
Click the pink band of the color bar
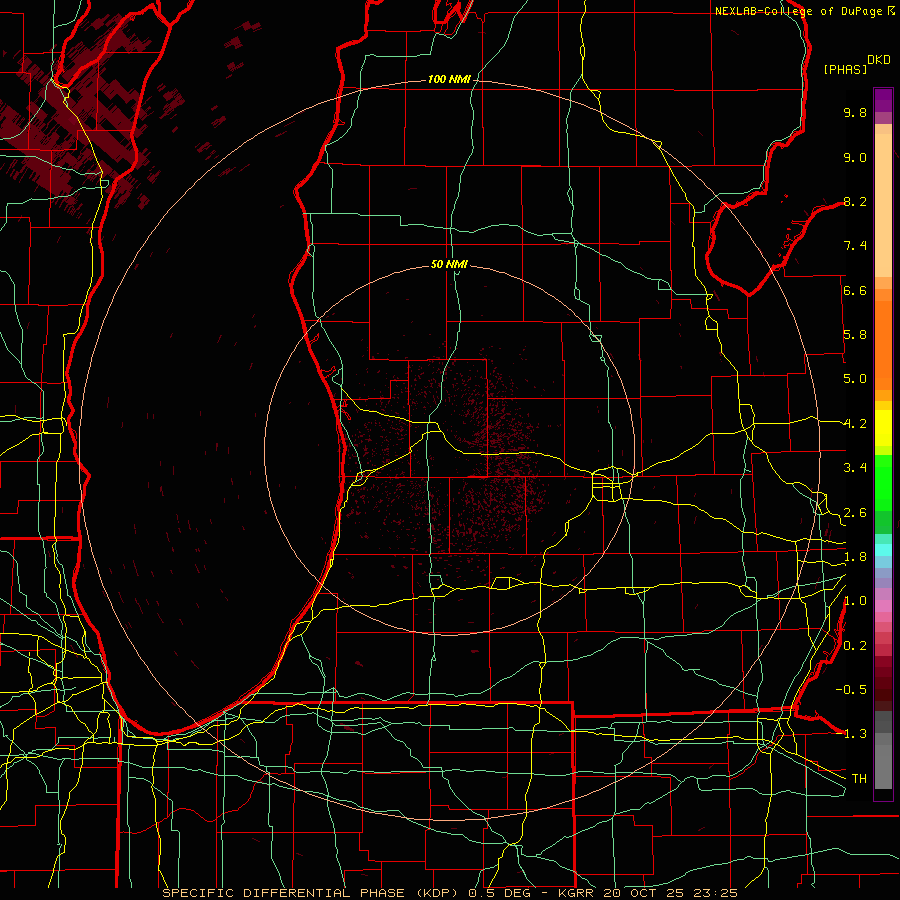(x=883, y=606)
